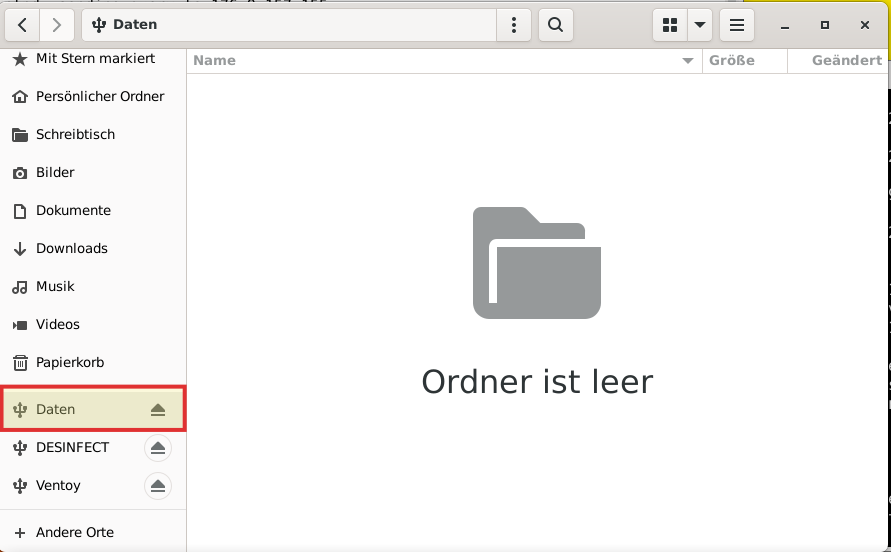Open the search magnifier
The width and height of the screenshot is (891, 552).
pos(556,25)
